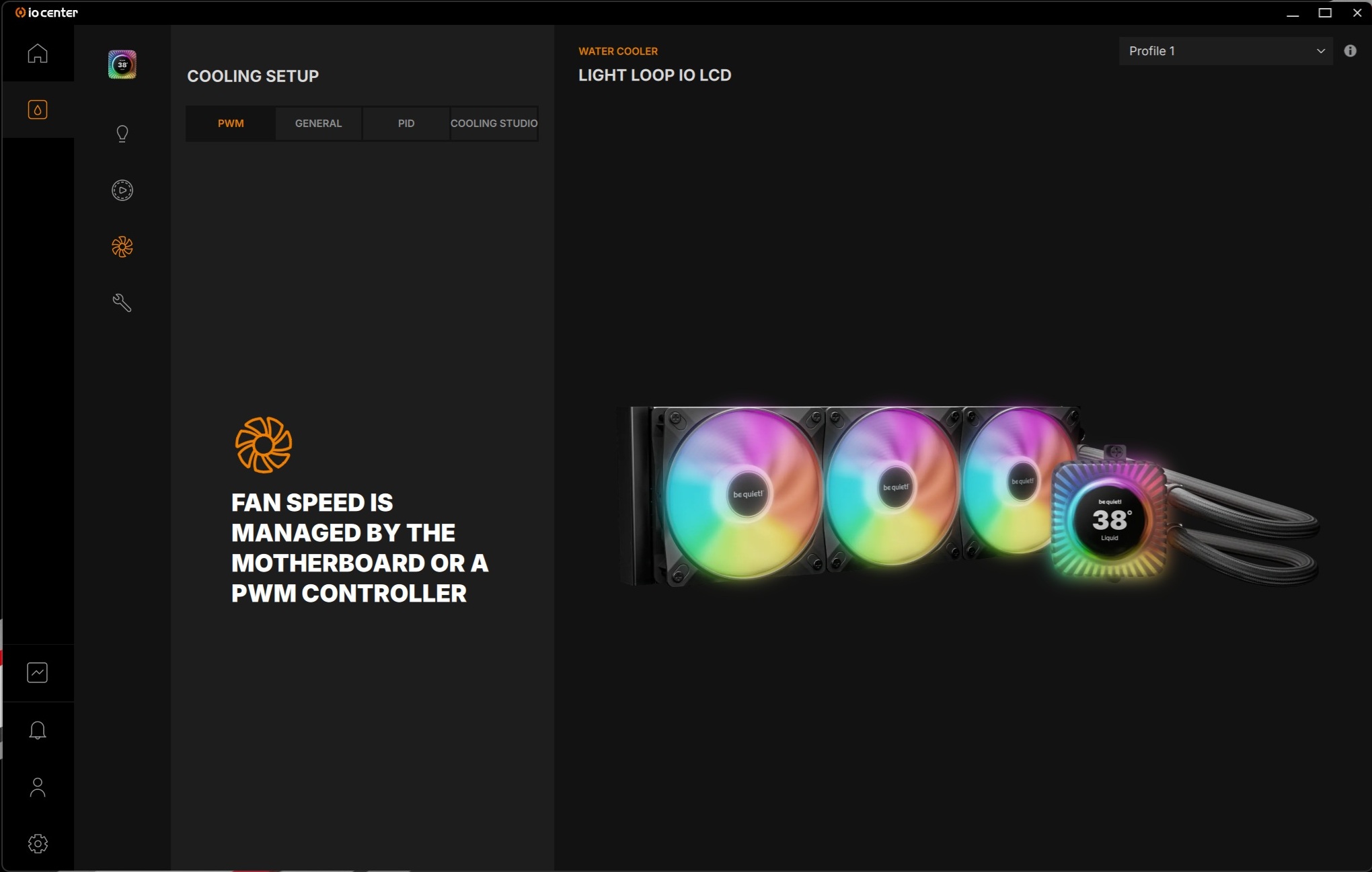The image size is (1372, 872).
Task: Open the gear settings icon
Action: pyautogui.click(x=38, y=844)
